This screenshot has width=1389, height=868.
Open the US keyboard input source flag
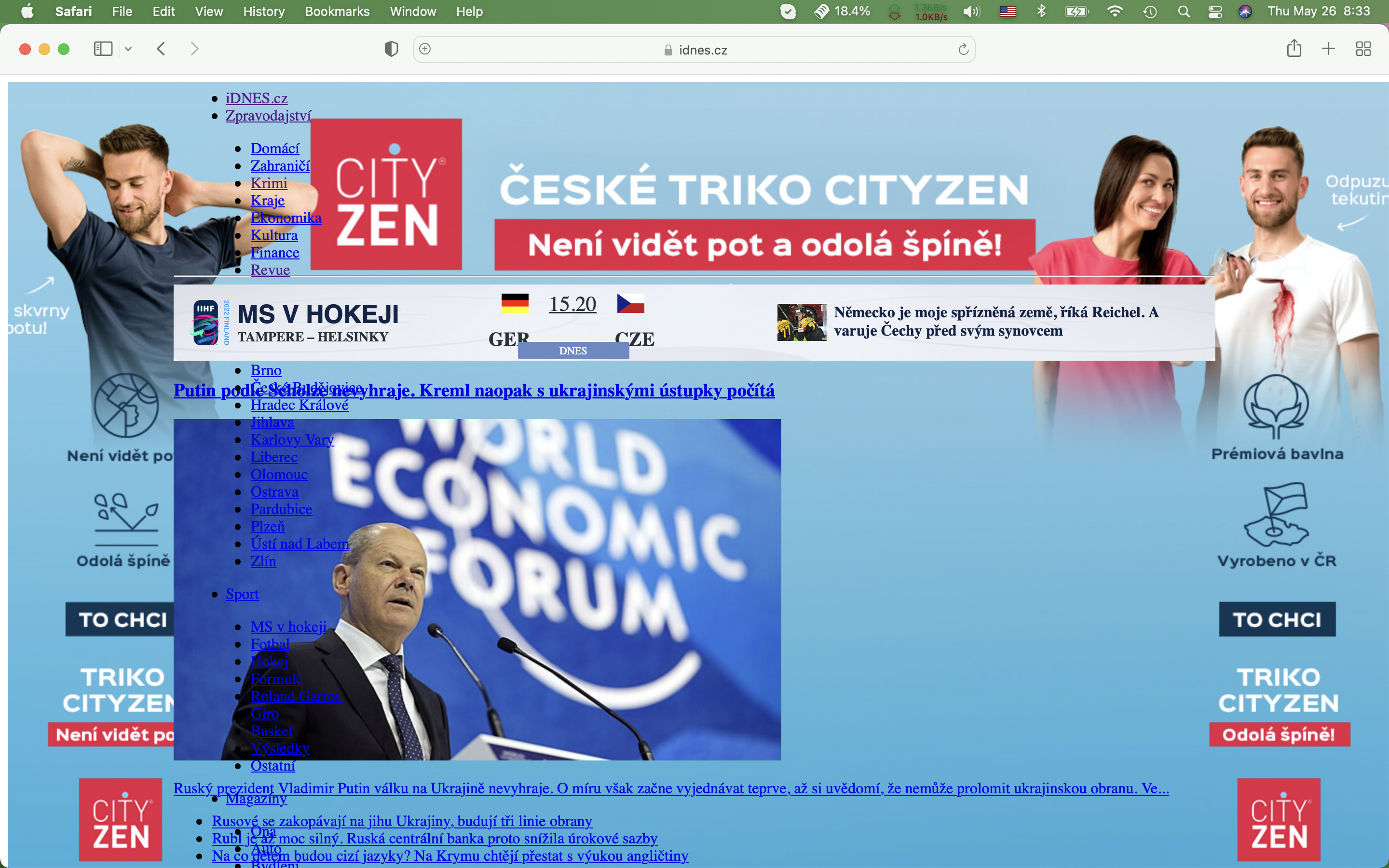click(x=1008, y=12)
